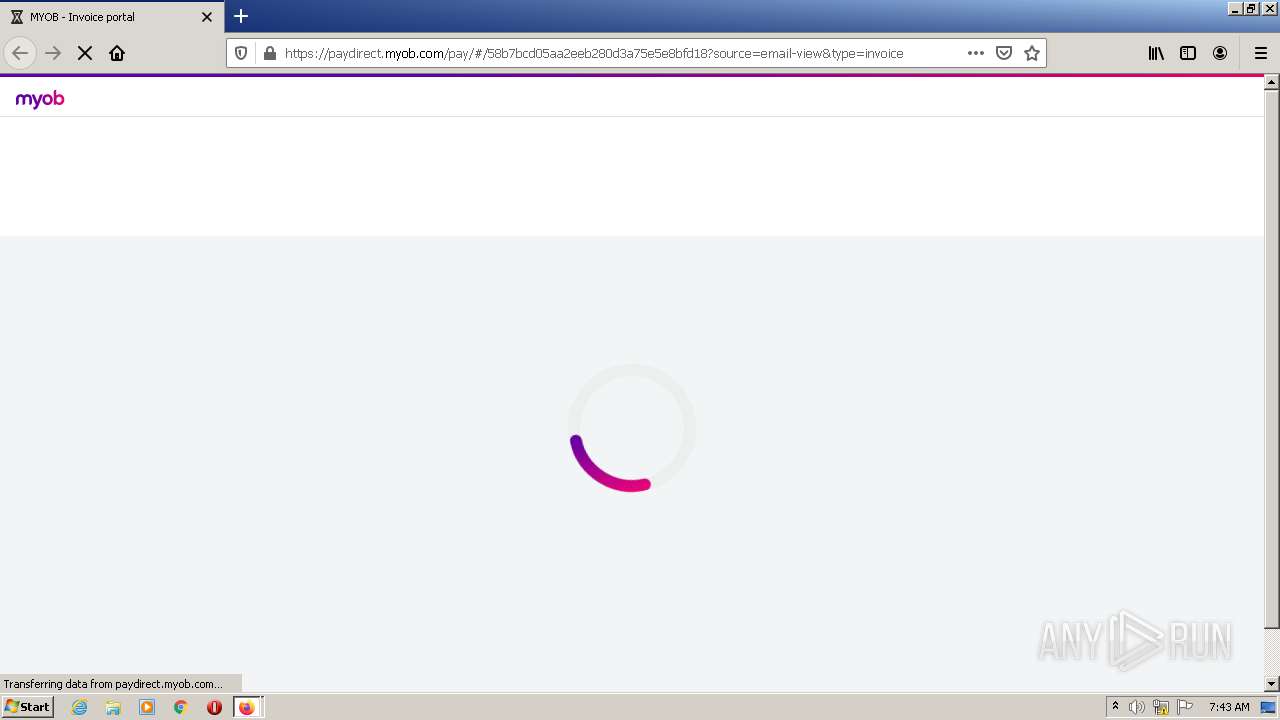The image size is (1280, 720).
Task: Open the Firefox hamburger menu
Action: click(1260, 53)
